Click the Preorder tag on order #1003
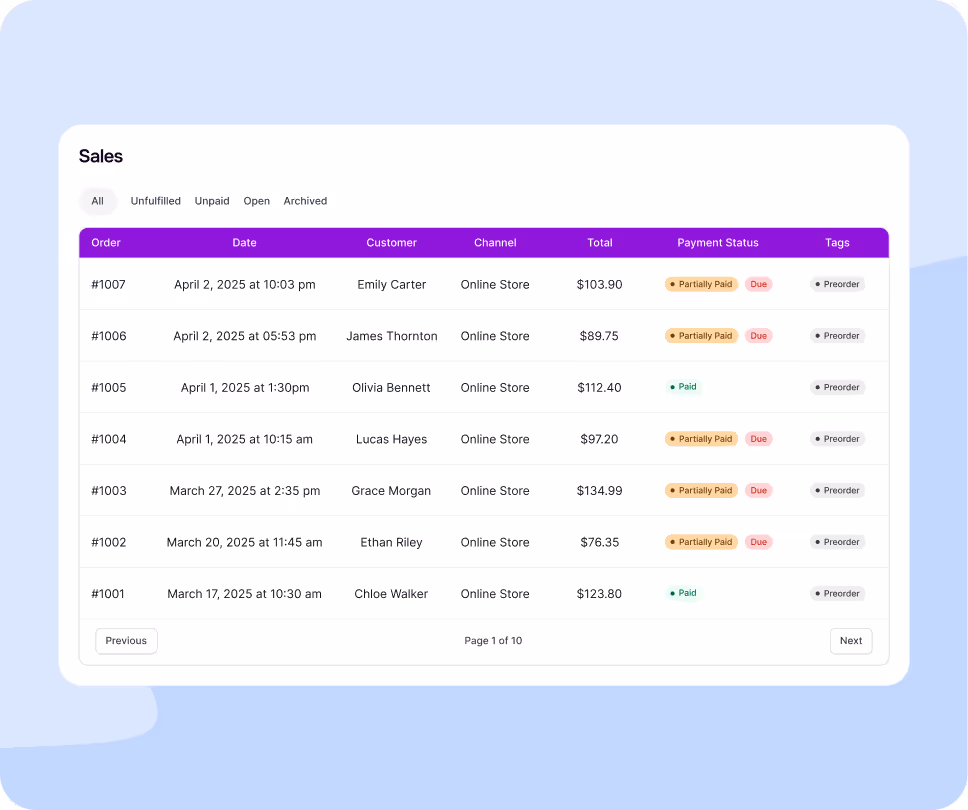 [x=837, y=490]
